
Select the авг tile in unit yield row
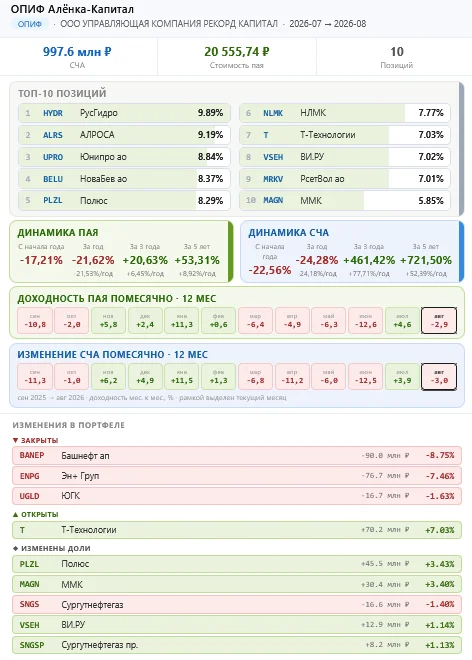(x=439, y=321)
